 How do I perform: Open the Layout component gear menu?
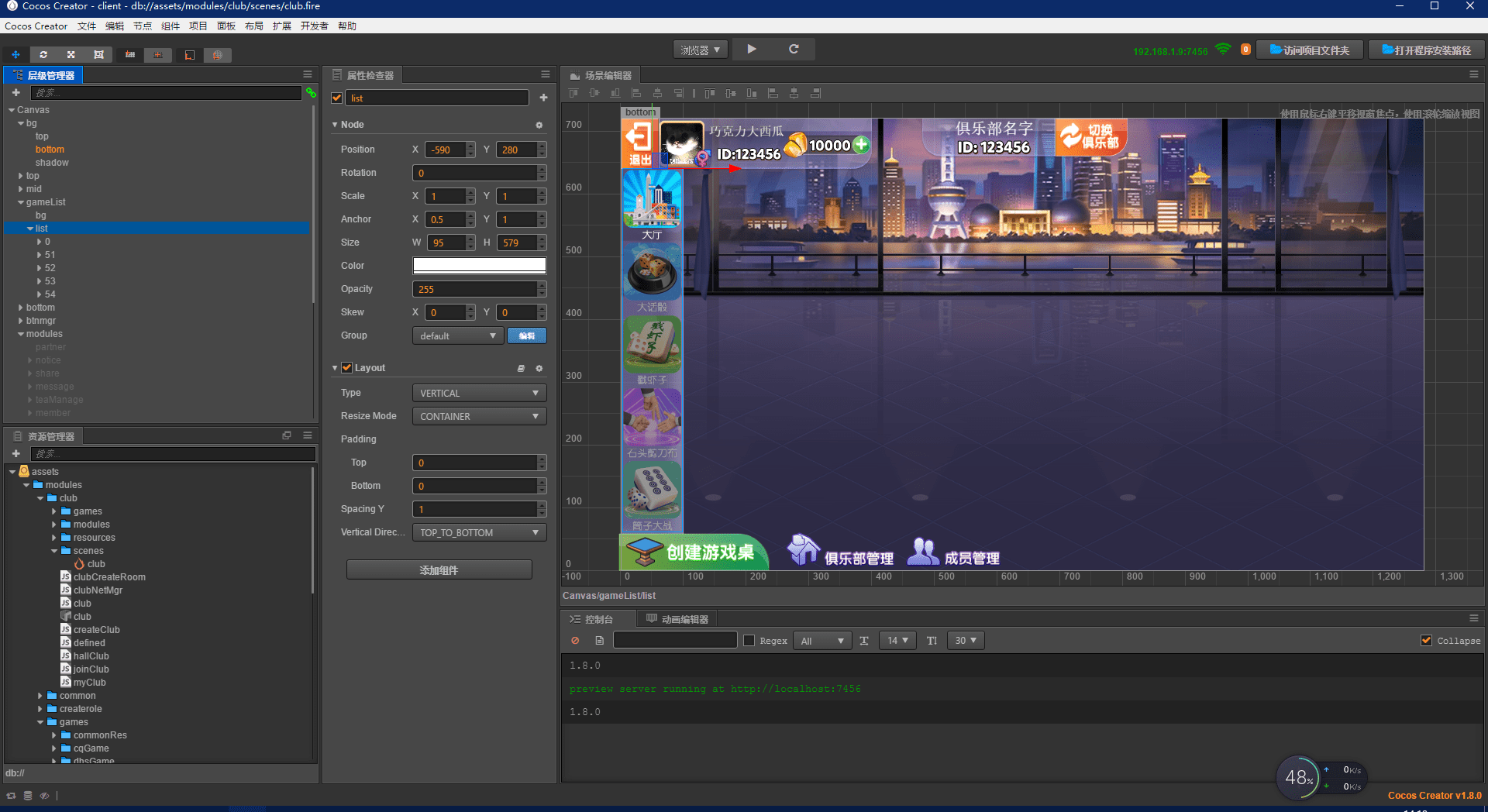(539, 368)
